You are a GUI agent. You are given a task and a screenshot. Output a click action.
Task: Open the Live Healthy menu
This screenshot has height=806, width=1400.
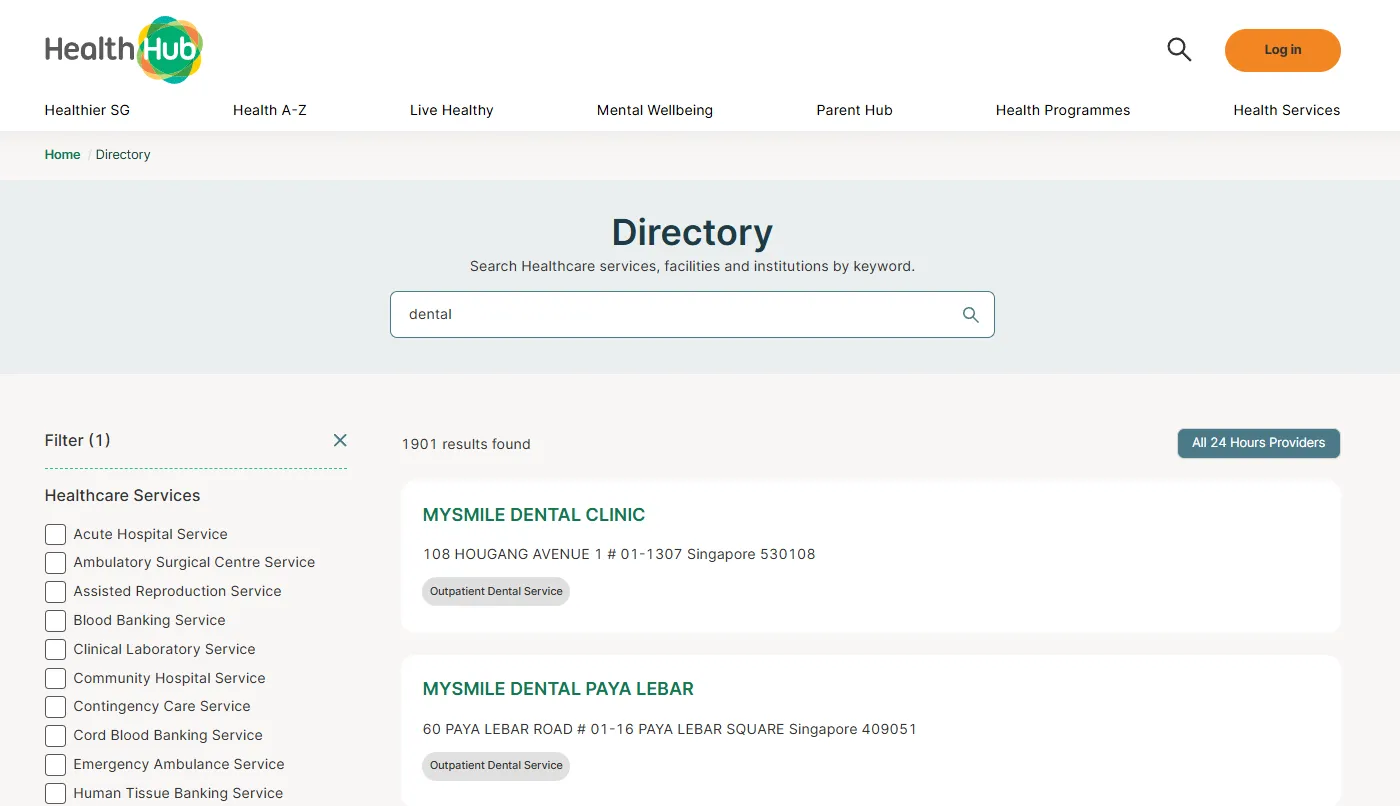point(452,110)
